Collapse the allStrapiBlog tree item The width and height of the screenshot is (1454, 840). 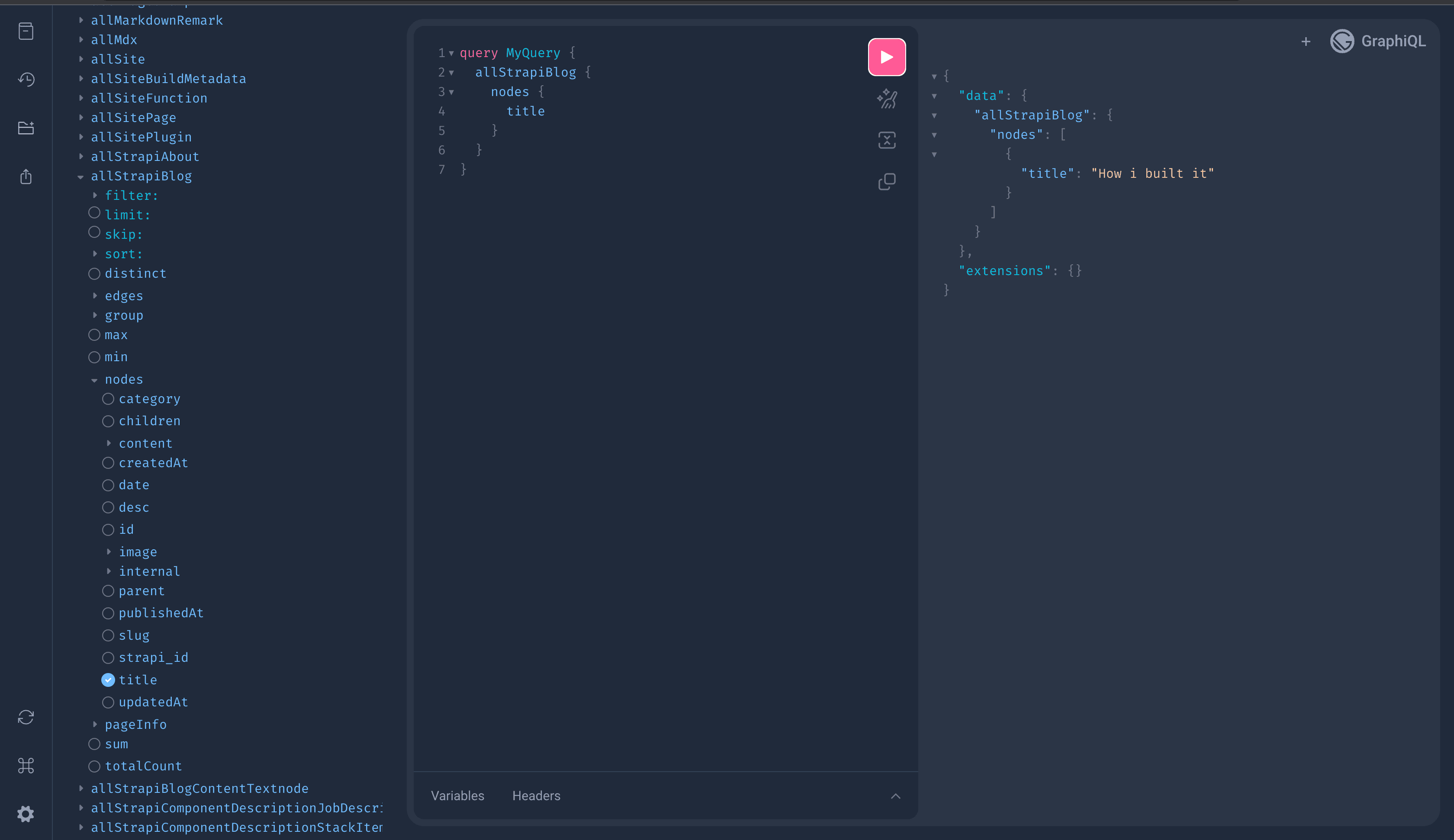click(x=81, y=176)
